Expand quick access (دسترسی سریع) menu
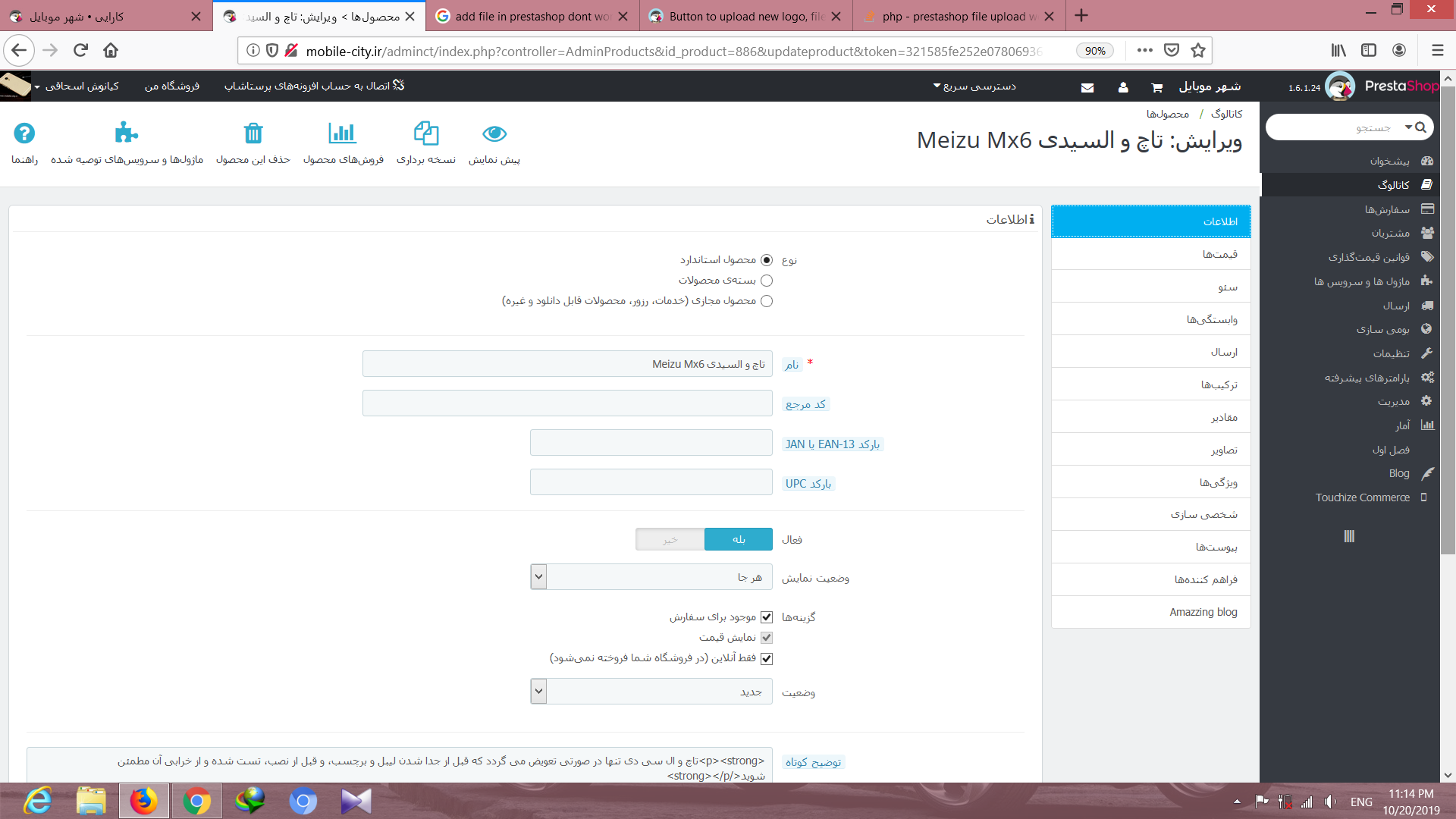Screen dimensions: 1456x819 pyautogui.click(x=974, y=86)
